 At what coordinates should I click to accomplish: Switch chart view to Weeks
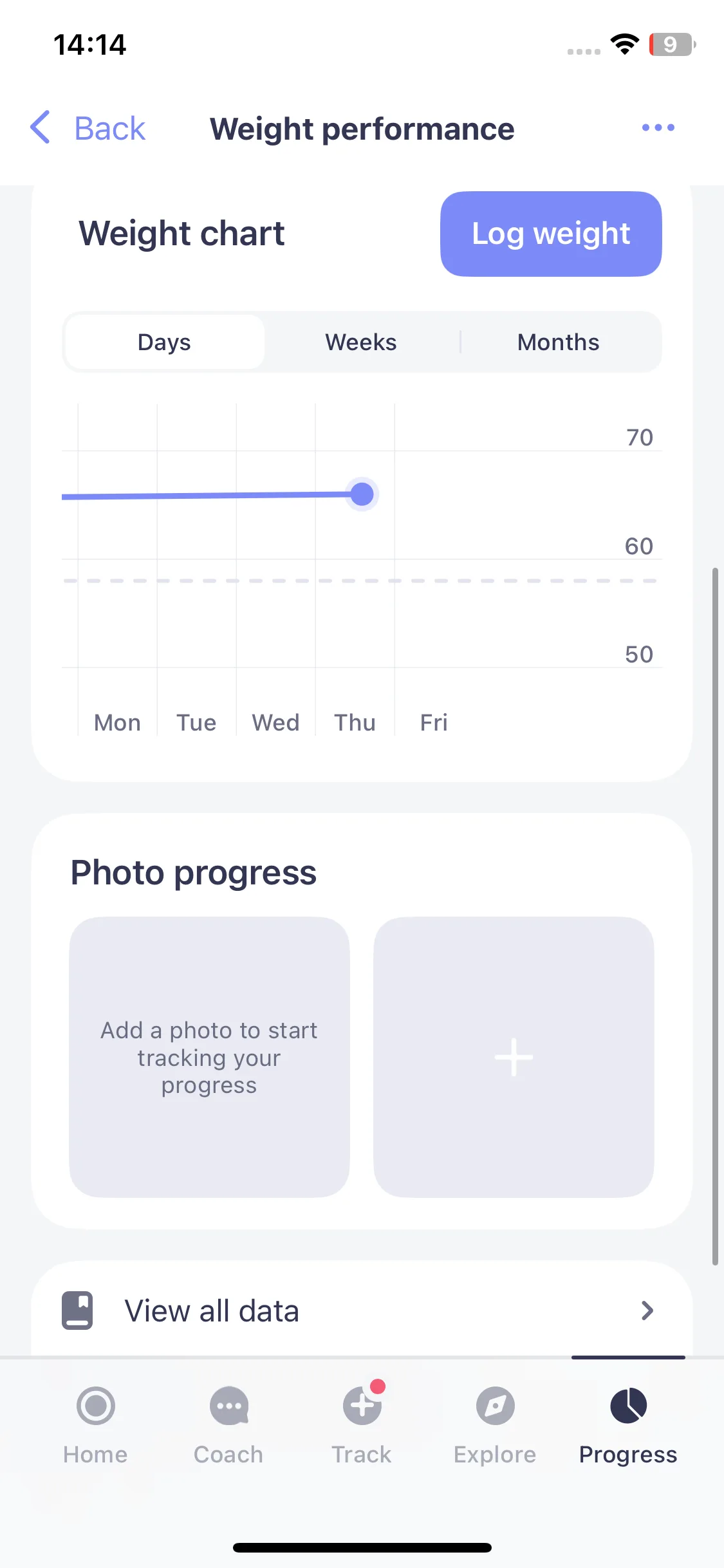(x=361, y=342)
